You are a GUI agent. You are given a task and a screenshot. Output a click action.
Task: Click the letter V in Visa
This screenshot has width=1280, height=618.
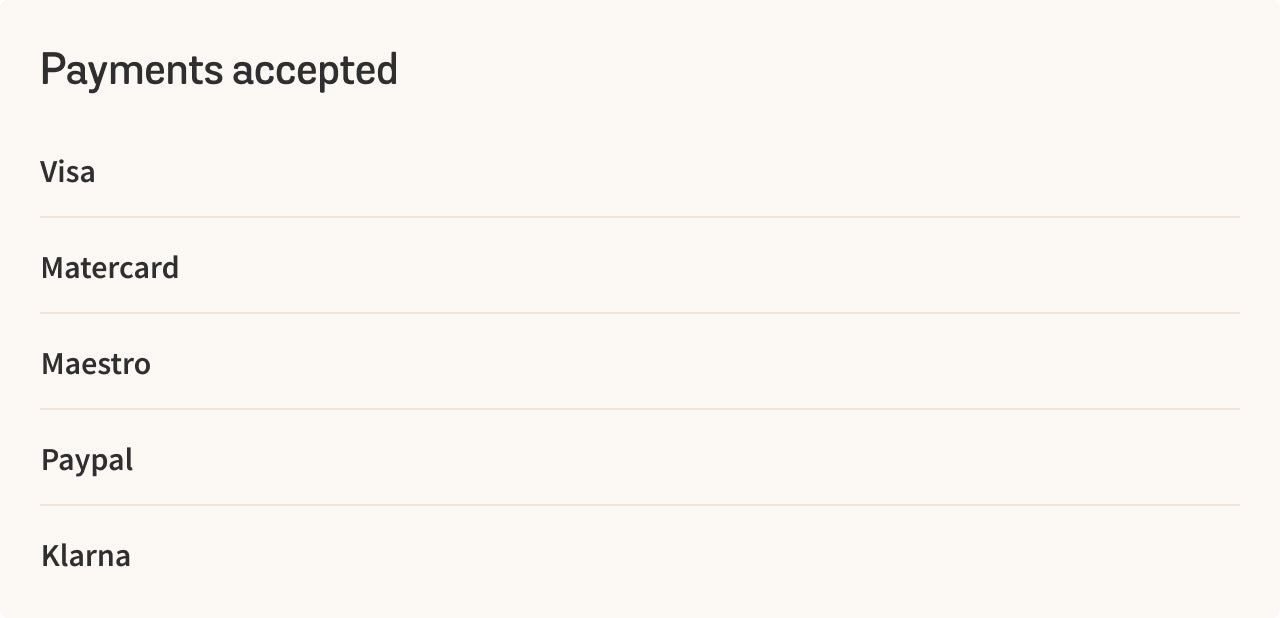[49, 172]
